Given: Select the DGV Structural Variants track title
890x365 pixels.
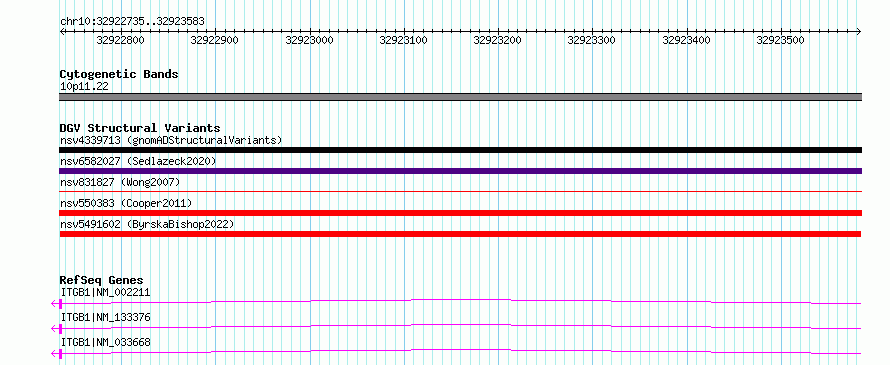Looking at the screenshot, I should click(140, 128).
